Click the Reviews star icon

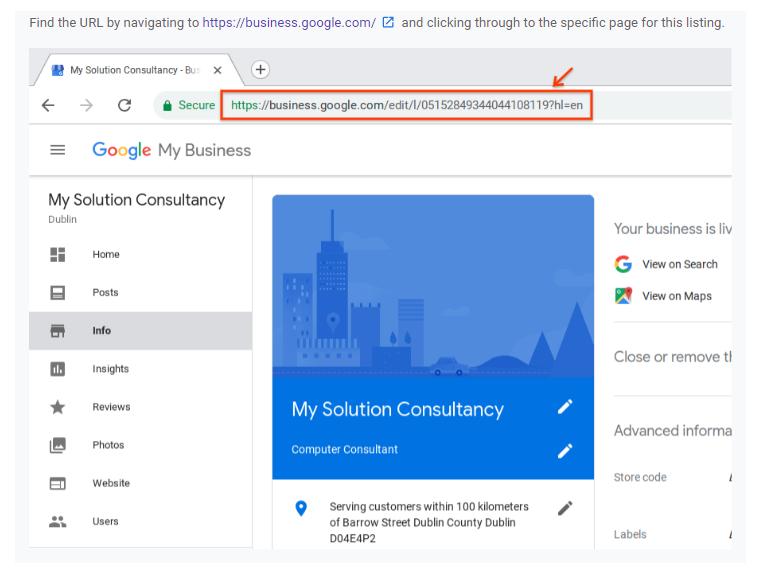point(58,407)
